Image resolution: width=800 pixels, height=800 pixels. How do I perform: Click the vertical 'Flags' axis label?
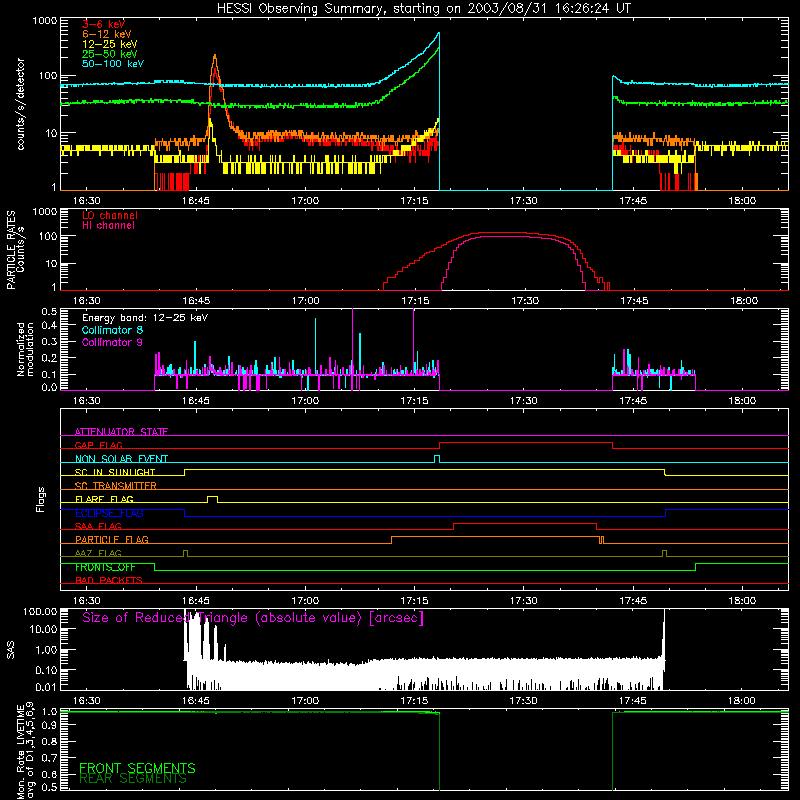(x=41, y=499)
